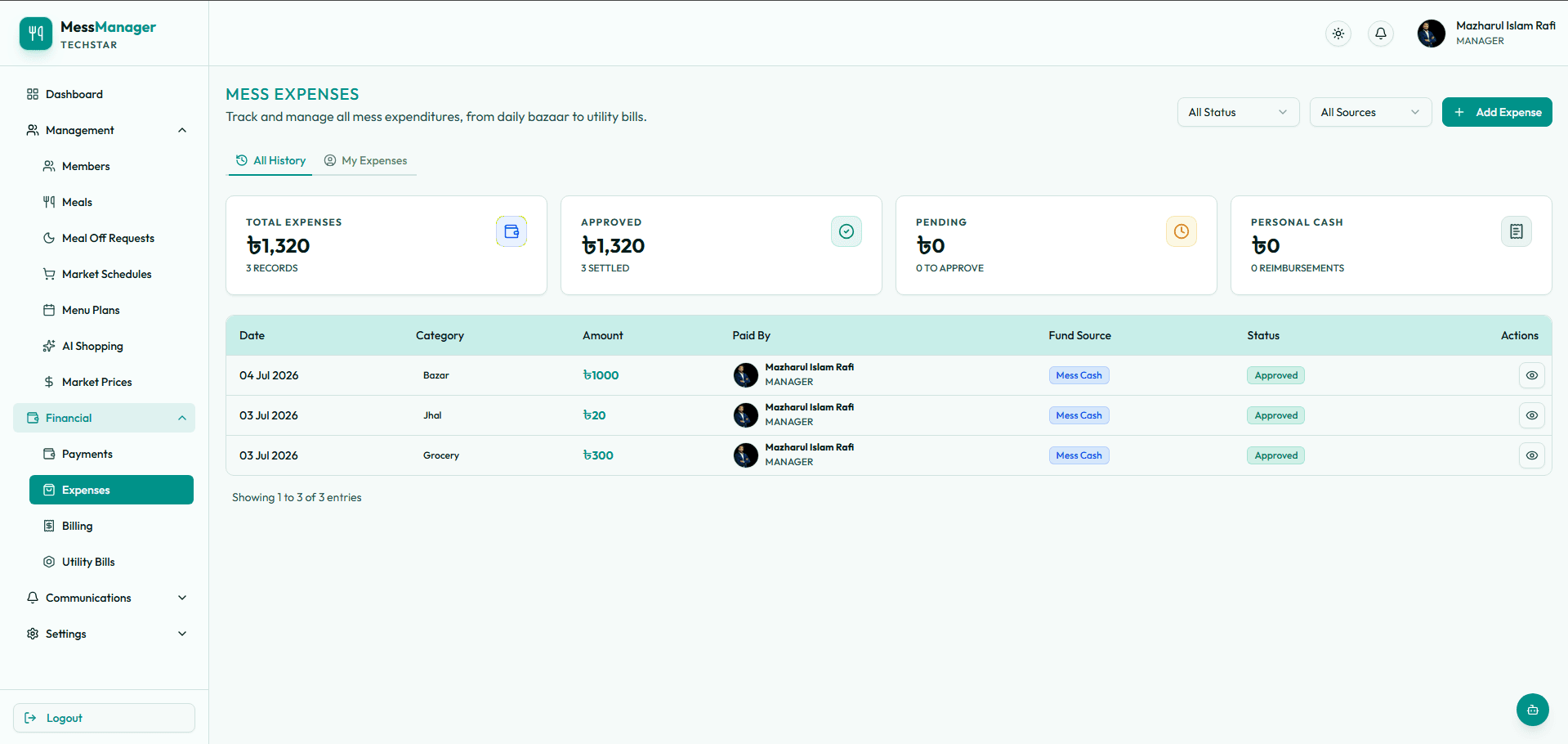
Task: Click the Logout button
Action: (105, 718)
